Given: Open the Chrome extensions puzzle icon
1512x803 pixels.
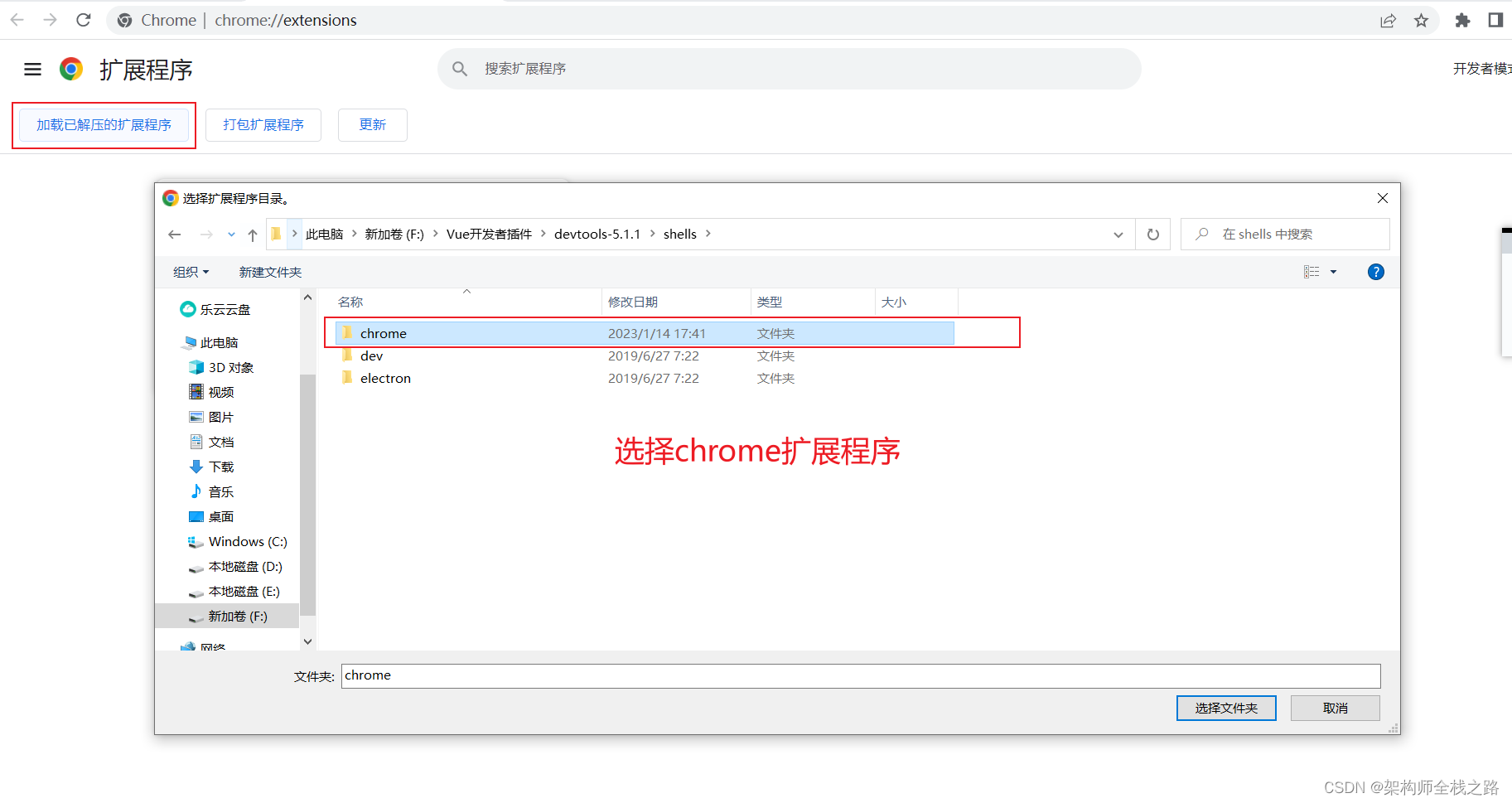Looking at the screenshot, I should 1462,20.
